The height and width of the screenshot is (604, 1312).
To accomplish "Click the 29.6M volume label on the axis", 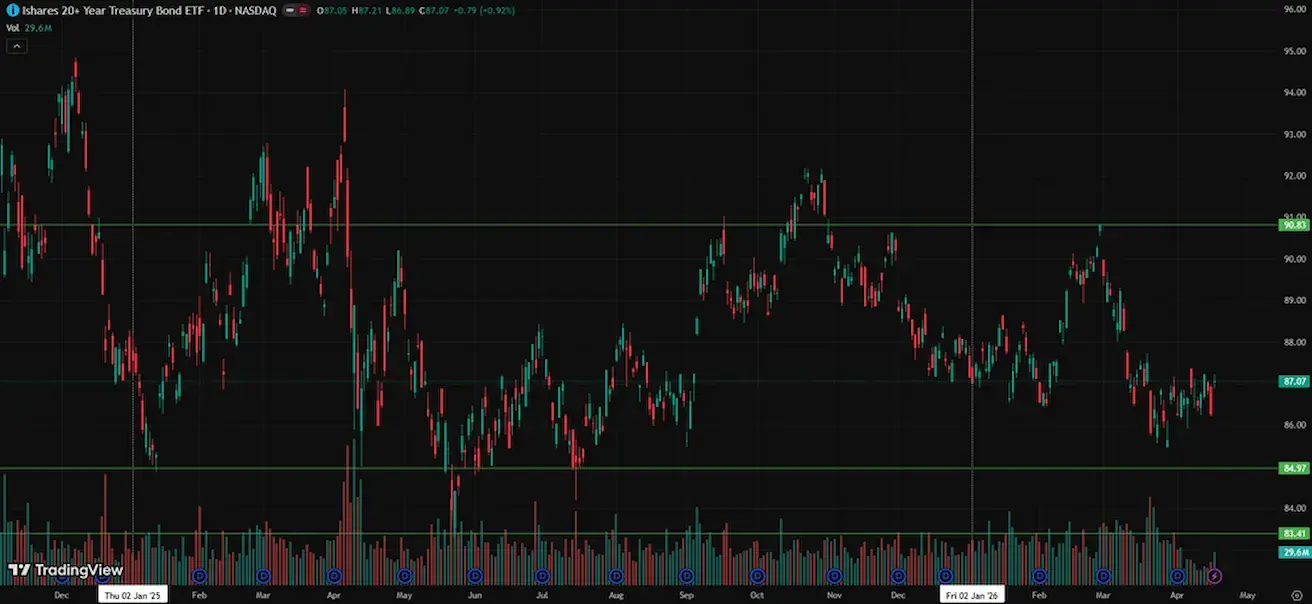I will click(x=1294, y=552).
